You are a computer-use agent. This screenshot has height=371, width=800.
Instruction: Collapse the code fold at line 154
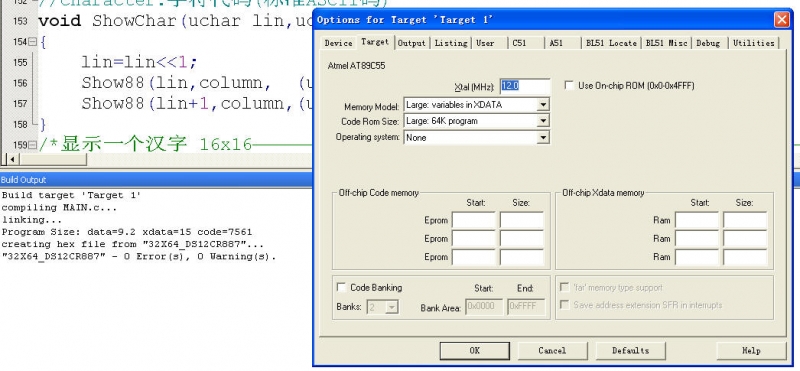(x=33, y=42)
